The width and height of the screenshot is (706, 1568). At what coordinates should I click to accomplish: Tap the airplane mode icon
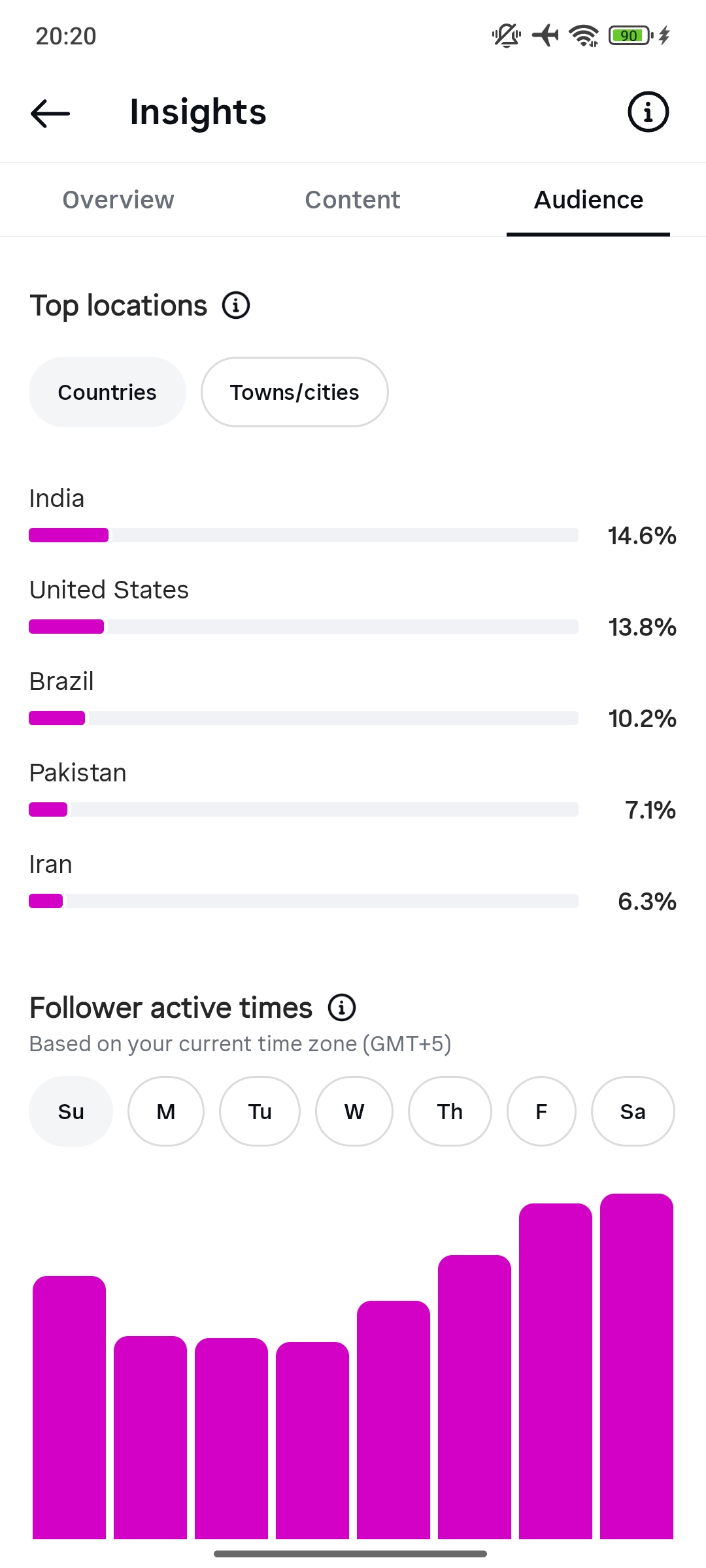545,35
